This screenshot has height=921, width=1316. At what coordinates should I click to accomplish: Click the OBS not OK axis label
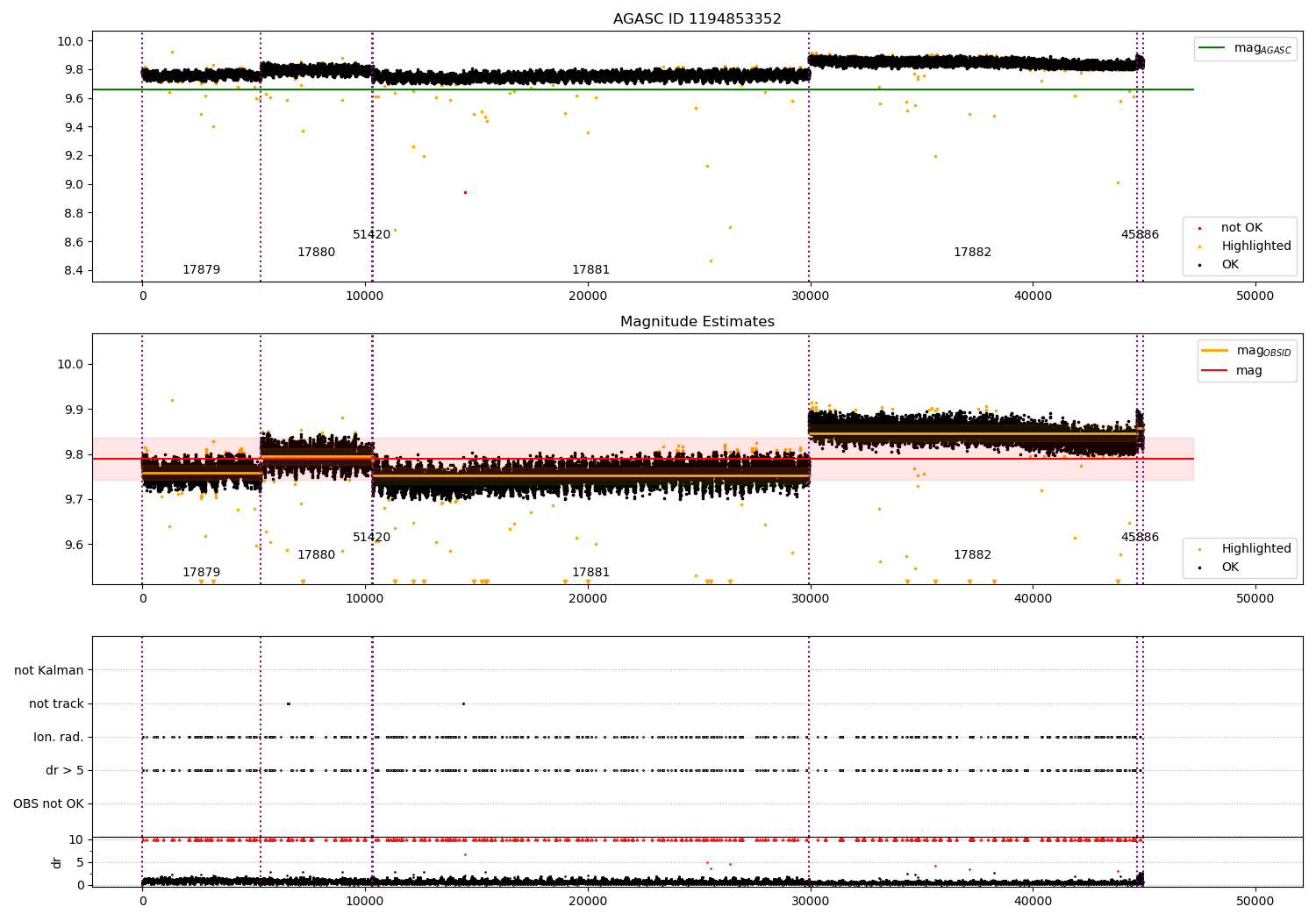coord(48,804)
